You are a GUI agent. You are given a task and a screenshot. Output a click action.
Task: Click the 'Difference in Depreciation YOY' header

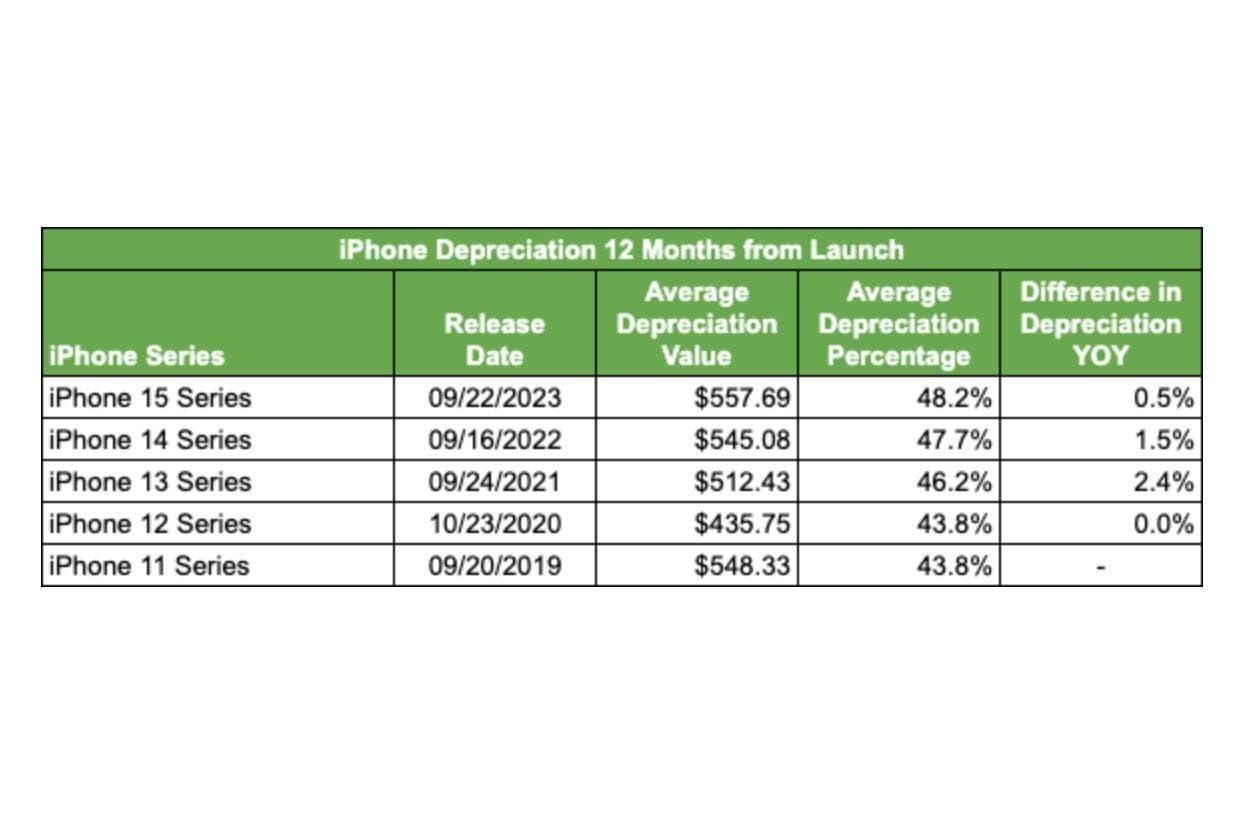[1101, 323]
